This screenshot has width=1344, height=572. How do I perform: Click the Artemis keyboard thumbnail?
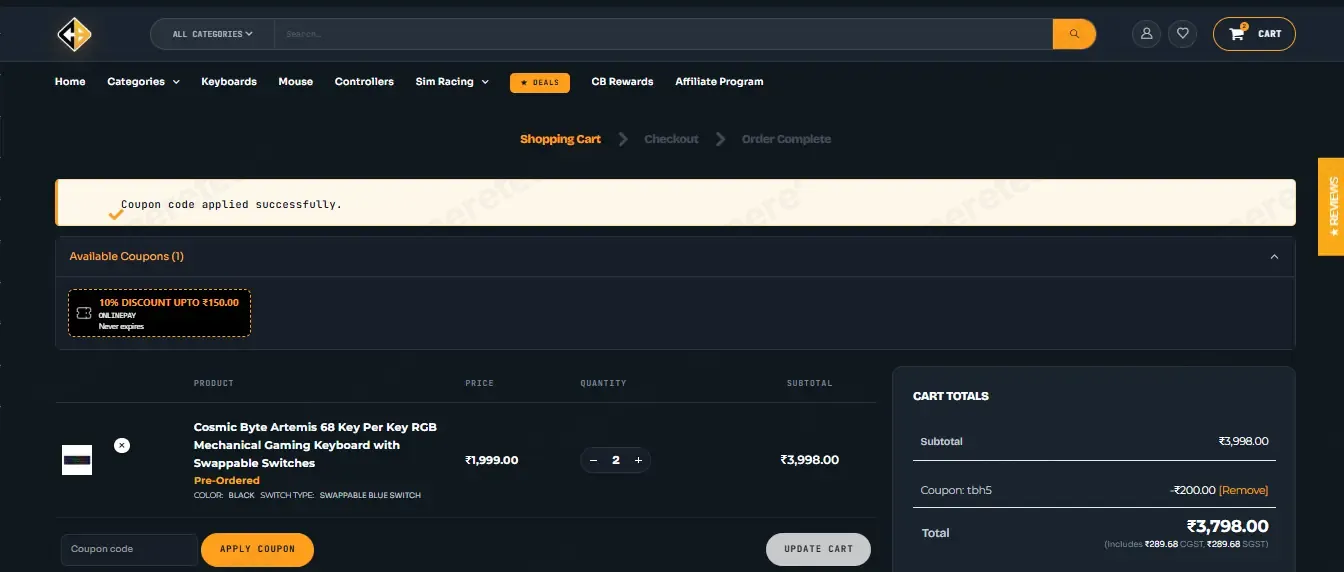77,460
